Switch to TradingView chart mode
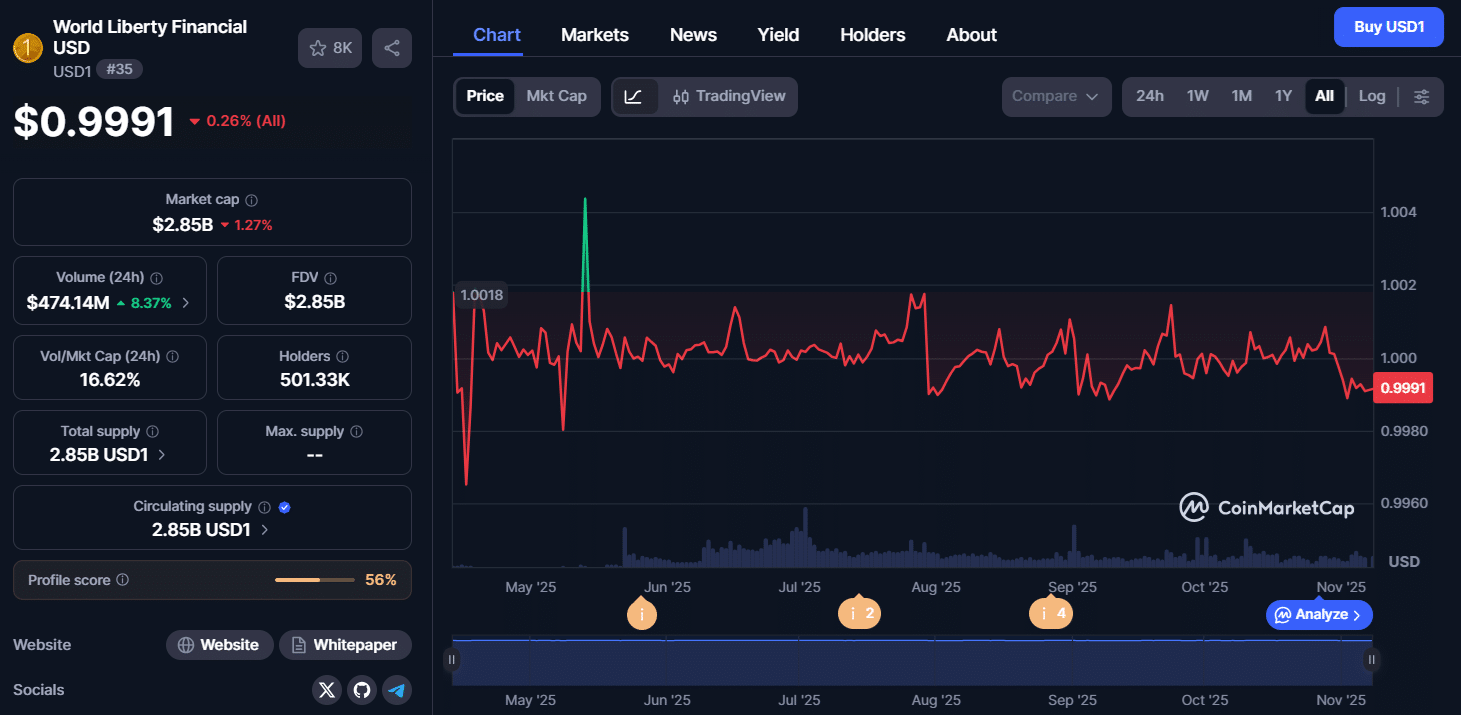The width and height of the screenshot is (1461, 715). point(729,97)
